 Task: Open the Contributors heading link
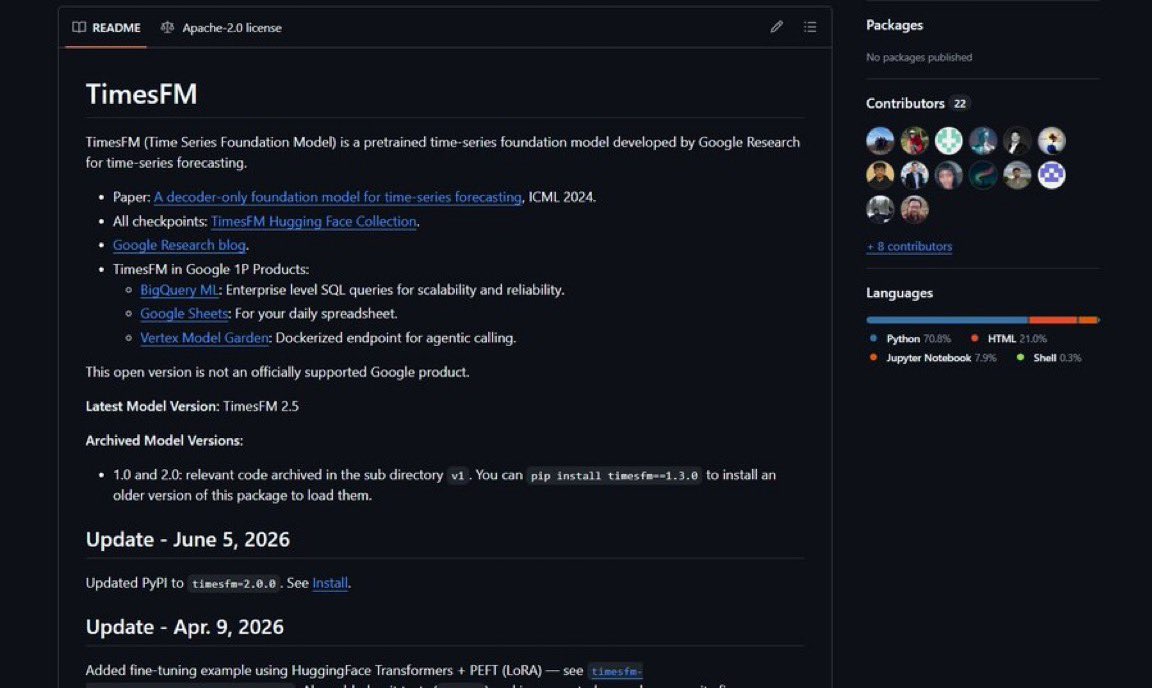pos(905,103)
